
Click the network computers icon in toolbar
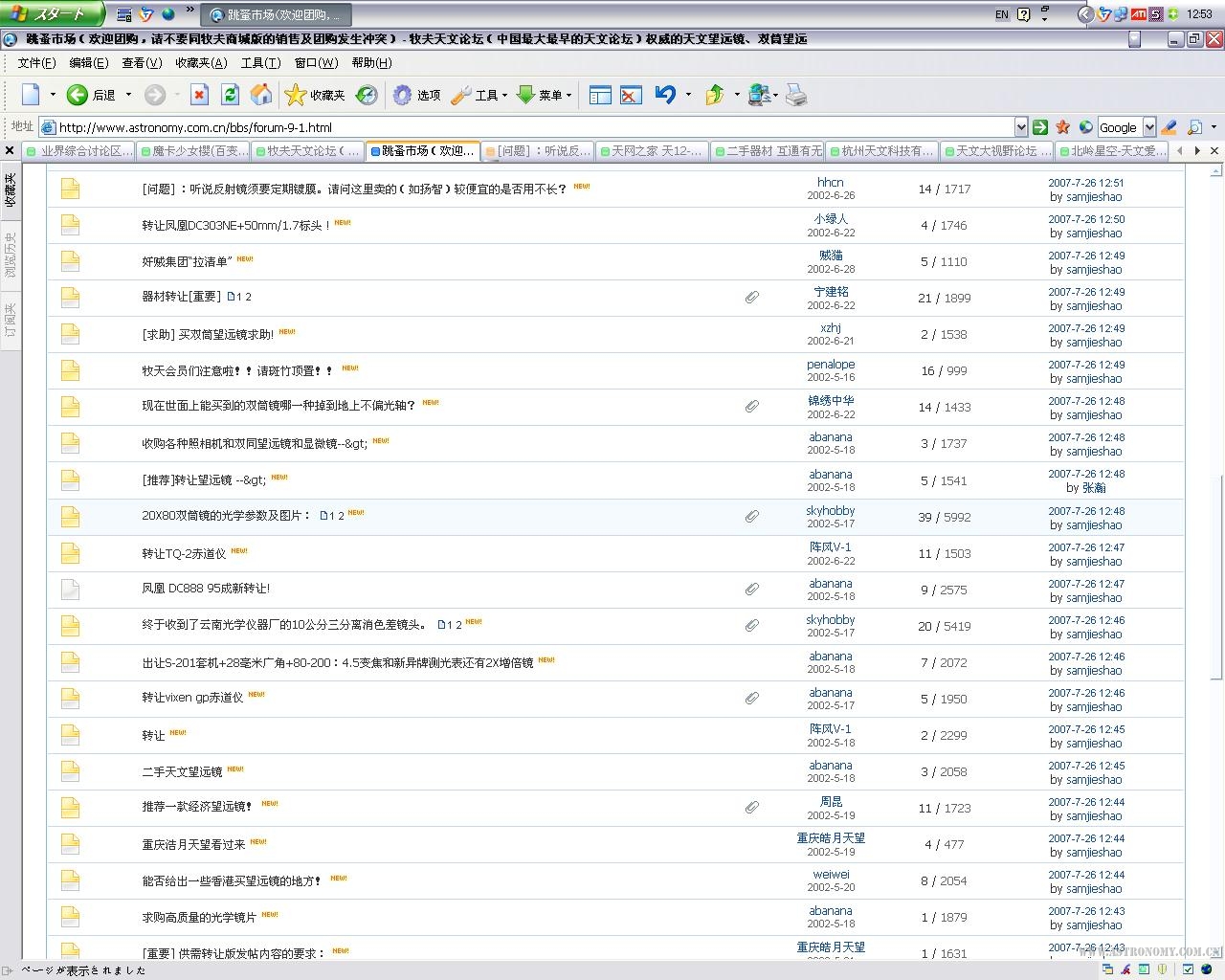pyautogui.click(x=760, y=95)
